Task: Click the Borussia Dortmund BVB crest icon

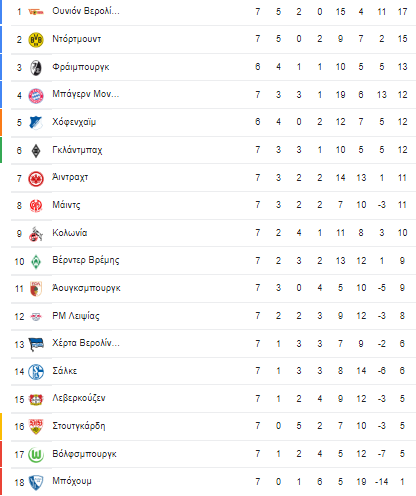Action: [36, 40]
